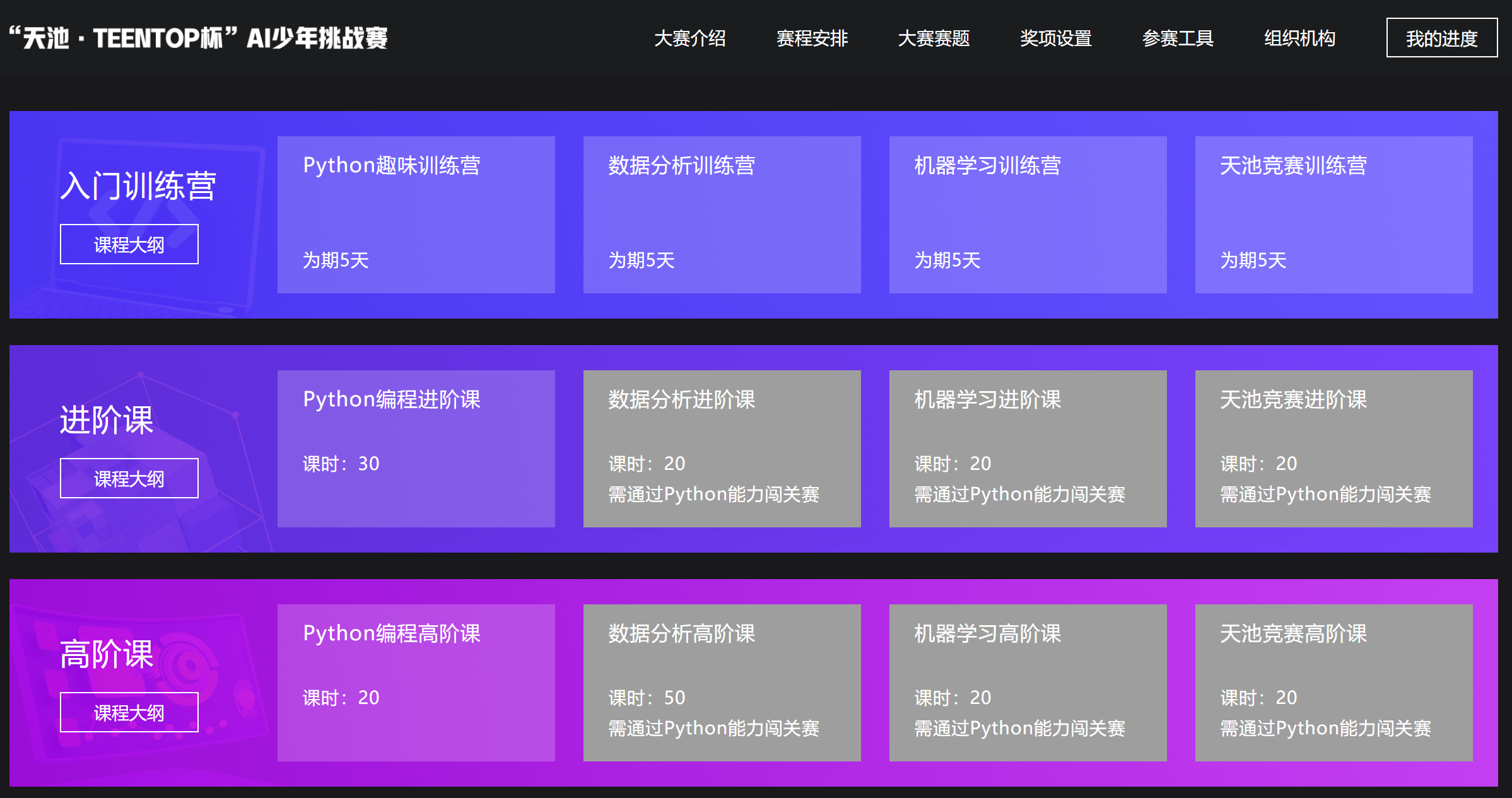The width and height of the screenshot is (1512, 798).
Task: Choose the 机器学习训练营 card
Action: (1028, 214)
